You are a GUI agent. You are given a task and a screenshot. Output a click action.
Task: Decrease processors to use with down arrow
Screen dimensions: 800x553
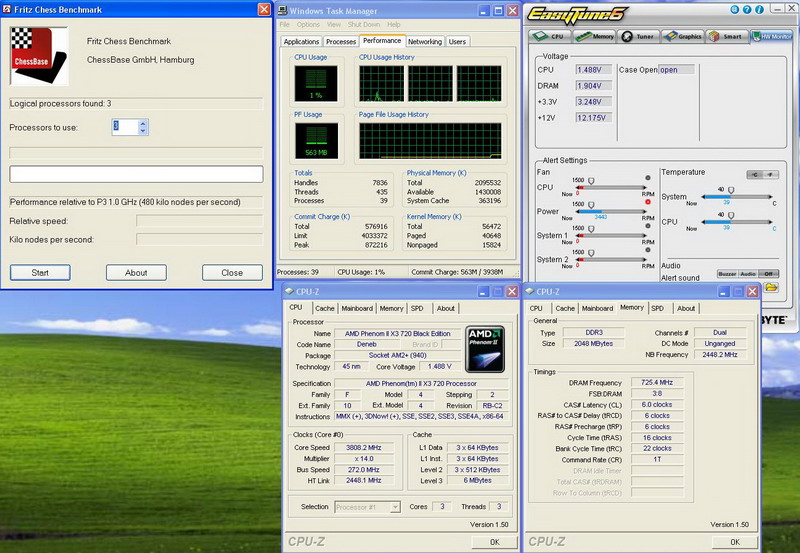[x=143, y=131]
